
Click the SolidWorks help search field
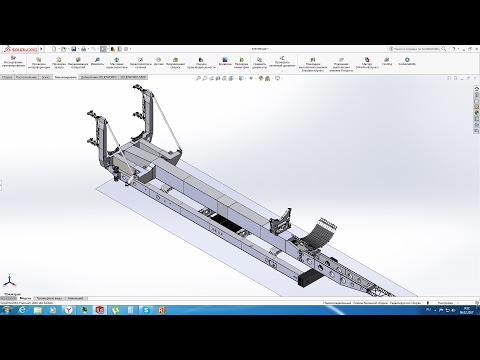(x=417, y=49)
